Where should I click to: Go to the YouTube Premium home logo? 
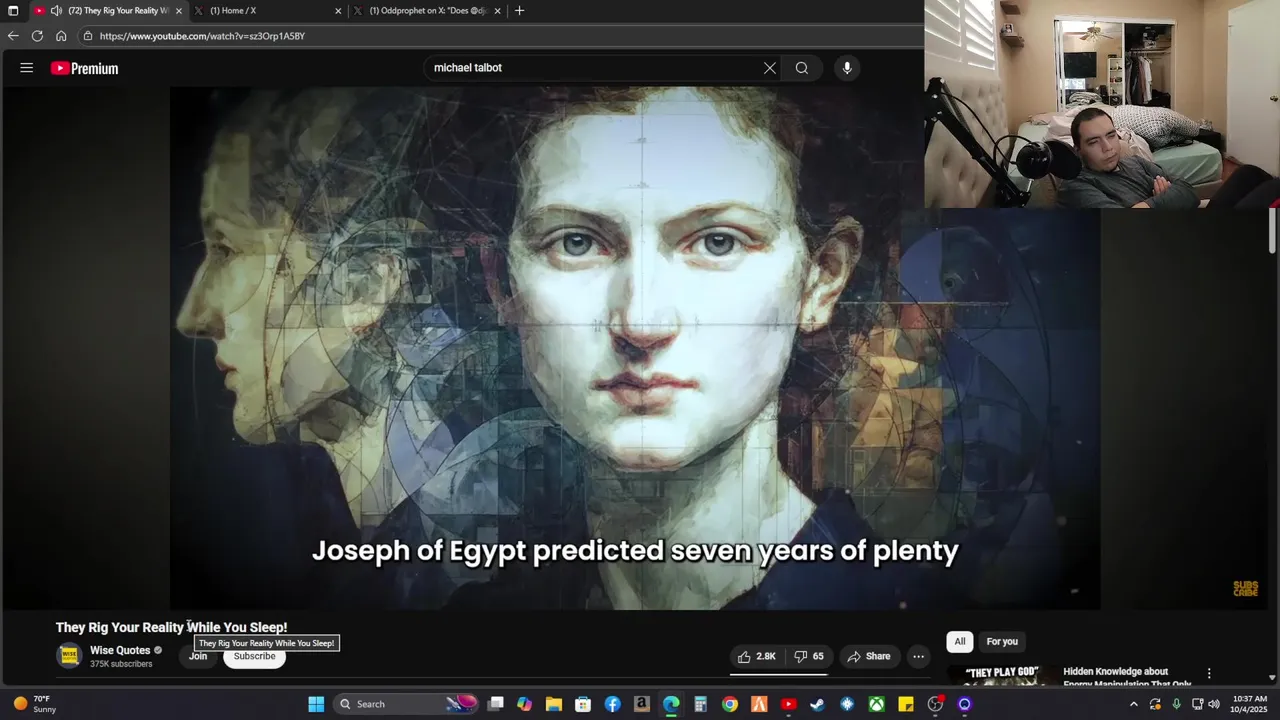tap(84, 68)
